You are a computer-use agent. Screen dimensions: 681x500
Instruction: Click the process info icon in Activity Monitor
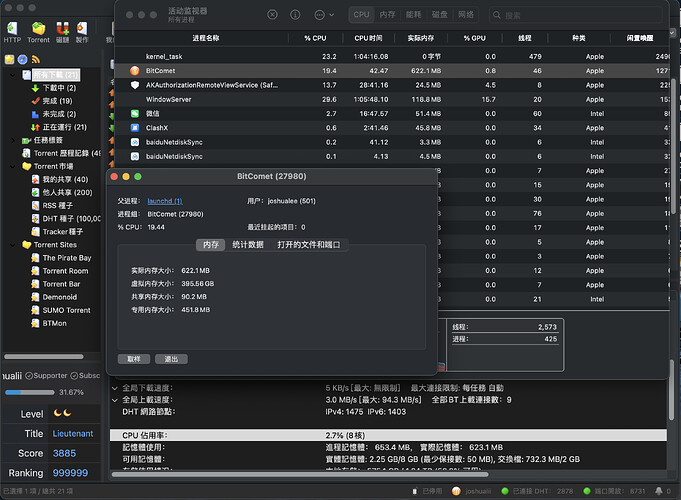pyautogui.click(x=295, y=15)
